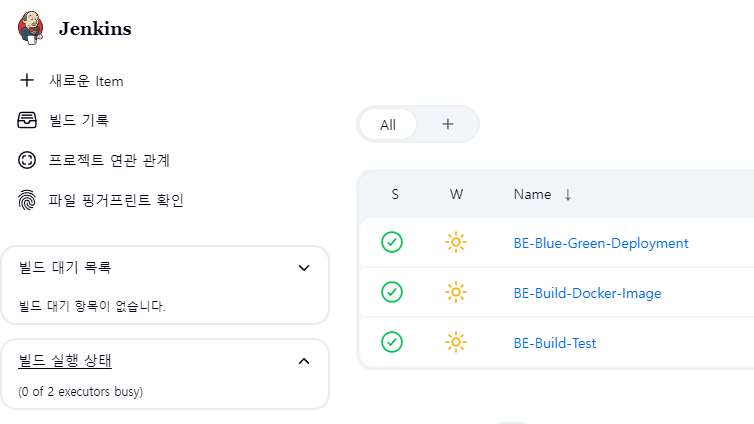Click success status icon of BE-Blue-Green-Deployment
This screenshot has height=424, width=754.
392,242
